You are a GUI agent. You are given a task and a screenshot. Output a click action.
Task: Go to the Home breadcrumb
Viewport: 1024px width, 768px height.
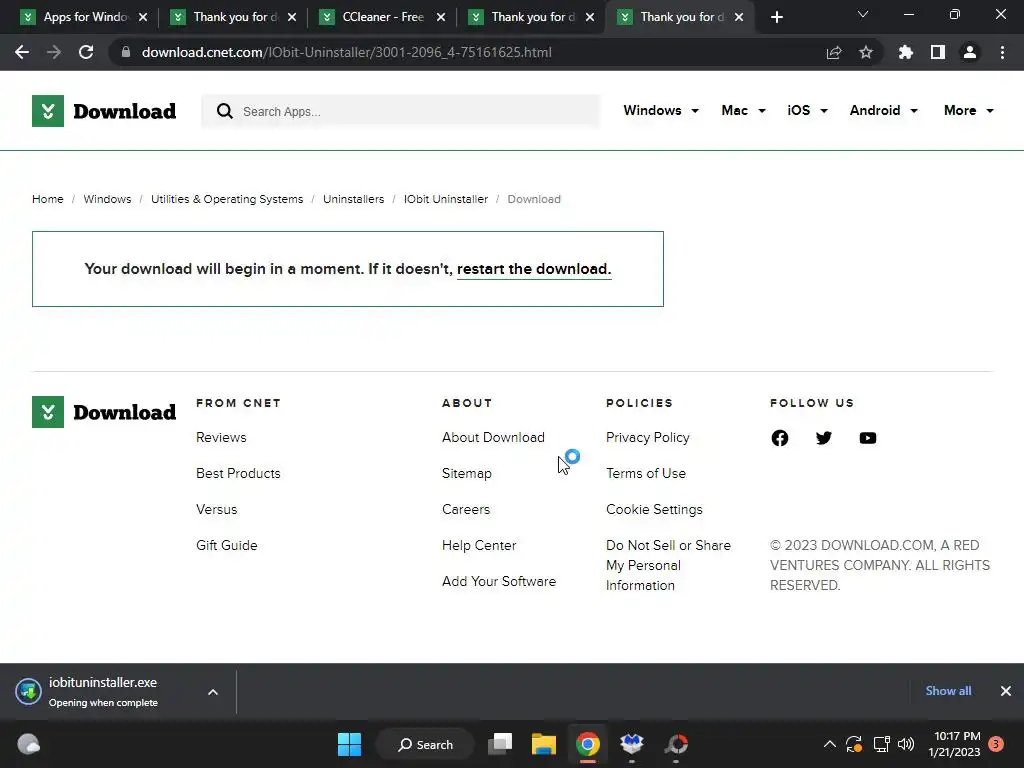coord(48,199)
